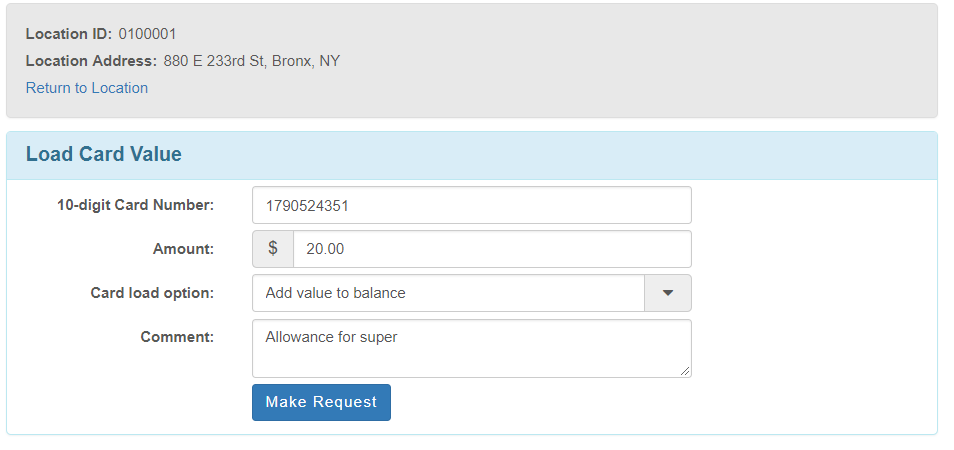Click the 'Amount:' field label
Screen dimensions: 954x450
(183, 249)
